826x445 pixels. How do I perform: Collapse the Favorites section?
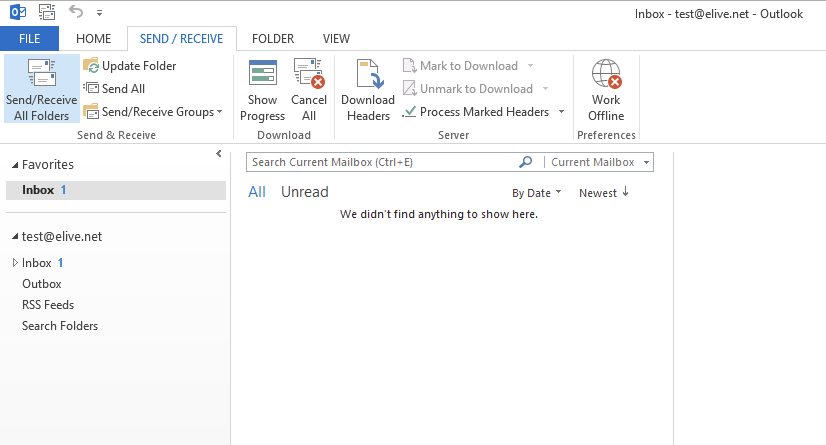tap(15, 165)
